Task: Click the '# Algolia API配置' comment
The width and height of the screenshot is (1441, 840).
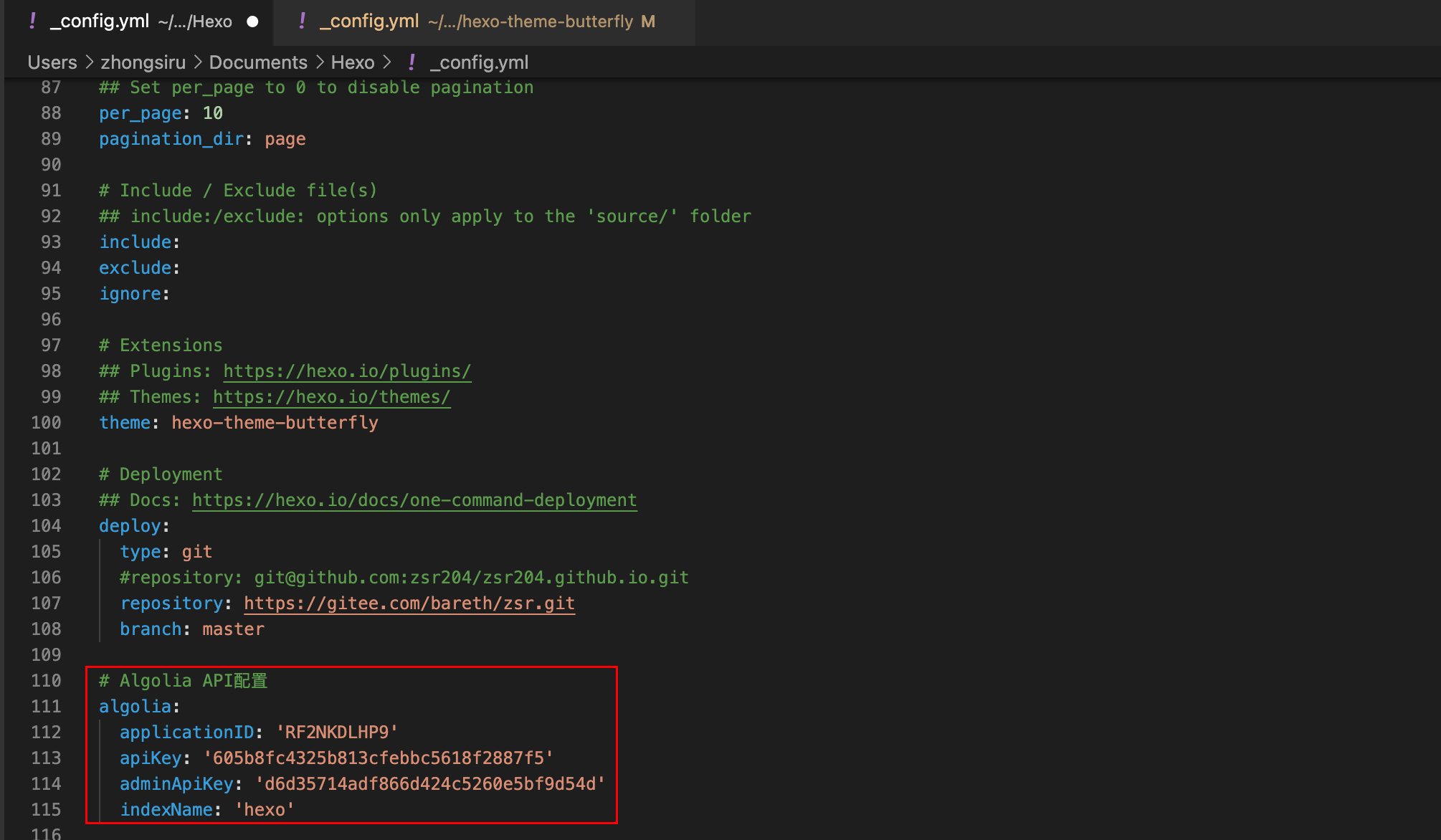Action: pyautogui.click(x=184, y=681)
